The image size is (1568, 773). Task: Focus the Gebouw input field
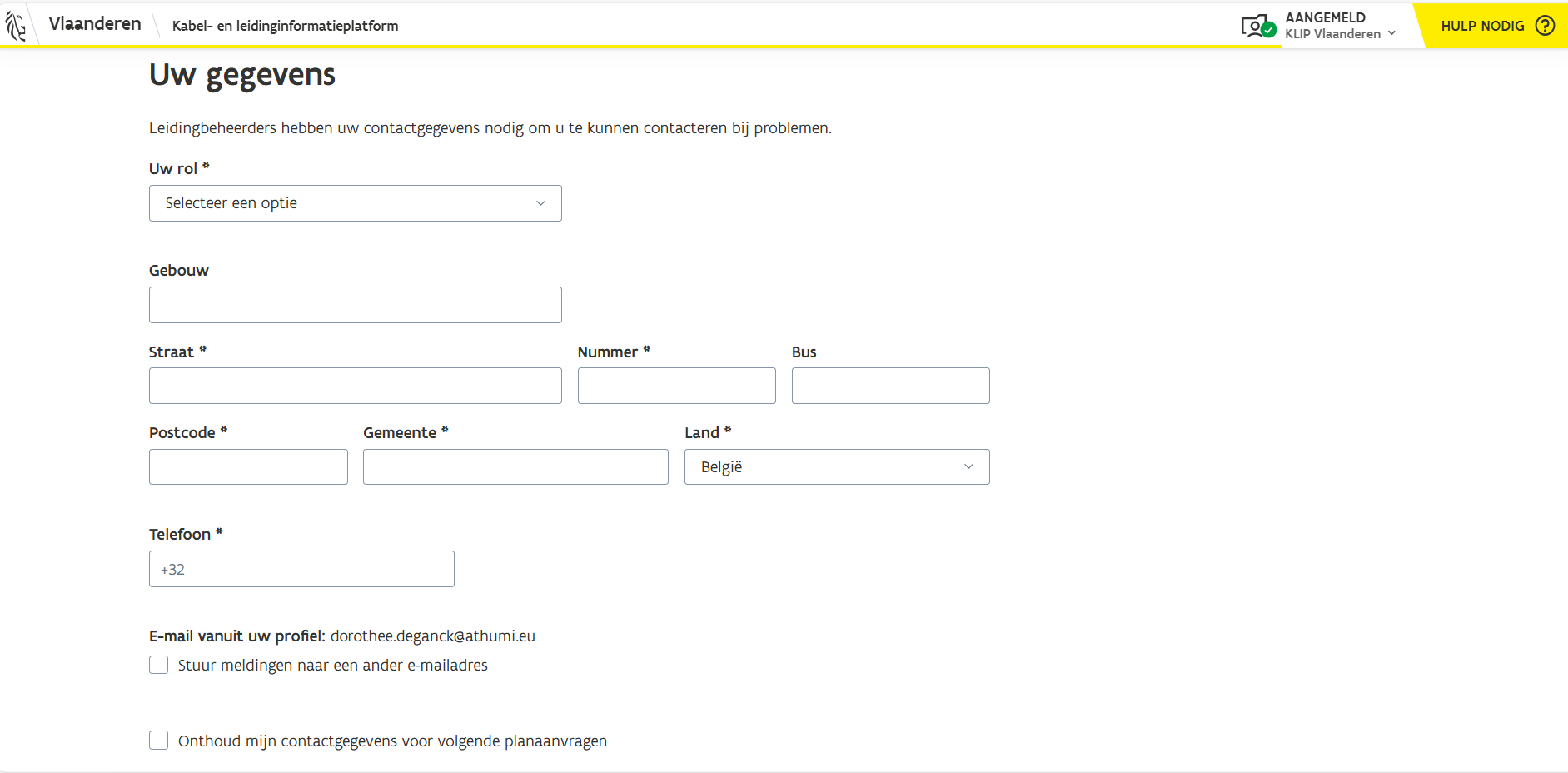point(355,305)
